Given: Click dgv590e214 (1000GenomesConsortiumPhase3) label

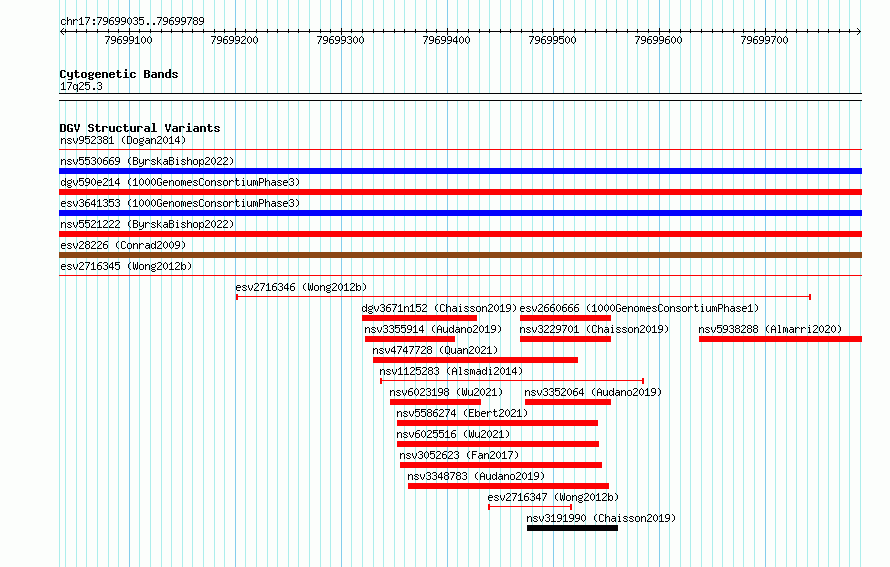Looking at the screenshot, I should pos(180,182).
